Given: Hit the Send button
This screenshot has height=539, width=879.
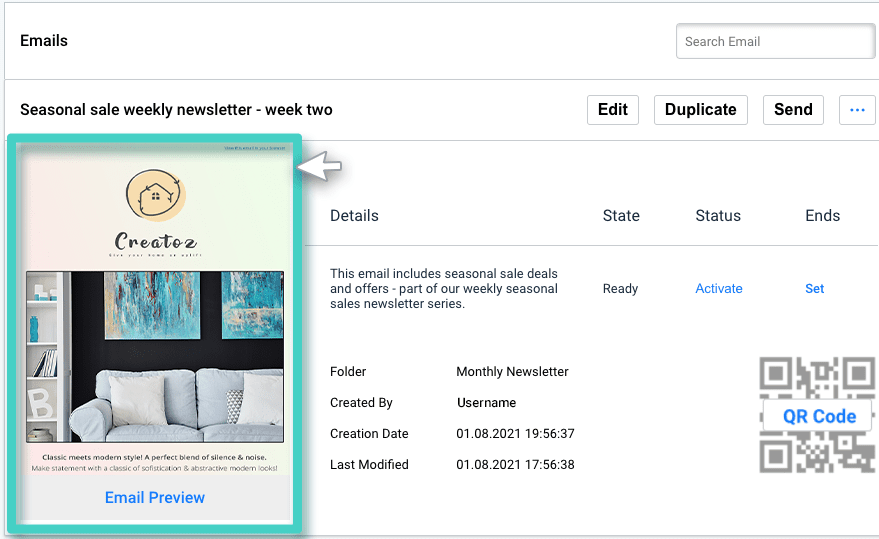Looking at the screenshot, I should point(793,110).
